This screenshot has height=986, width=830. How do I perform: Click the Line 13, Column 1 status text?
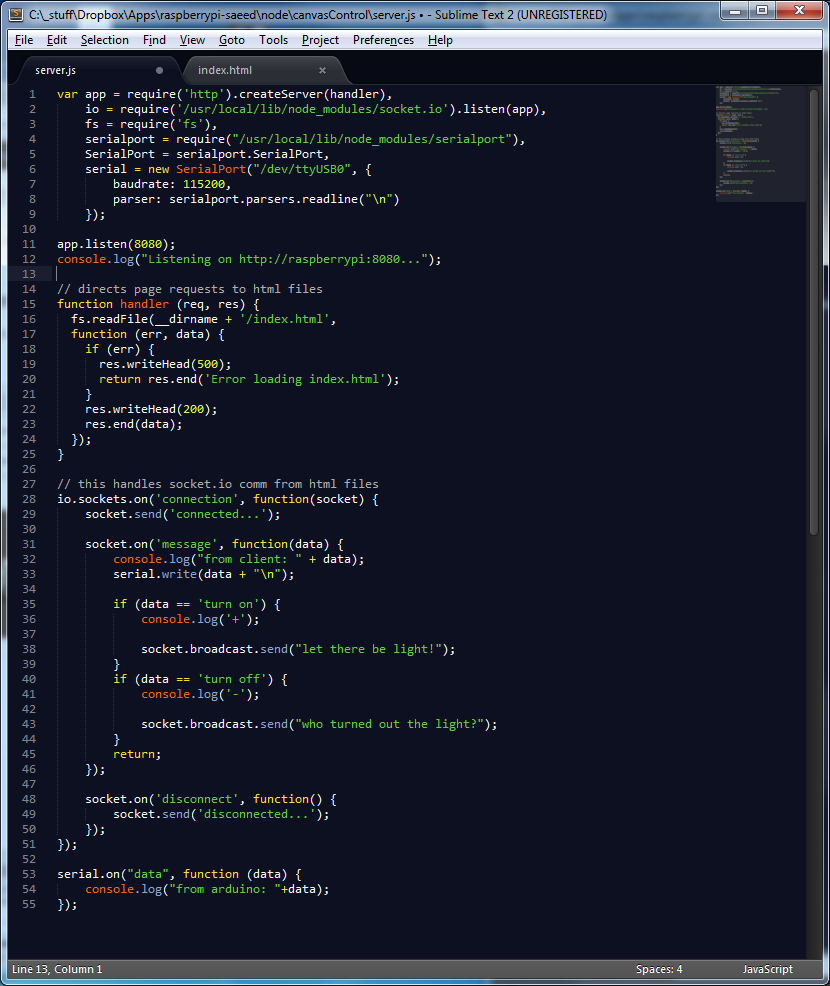click(x=57, y=969)
